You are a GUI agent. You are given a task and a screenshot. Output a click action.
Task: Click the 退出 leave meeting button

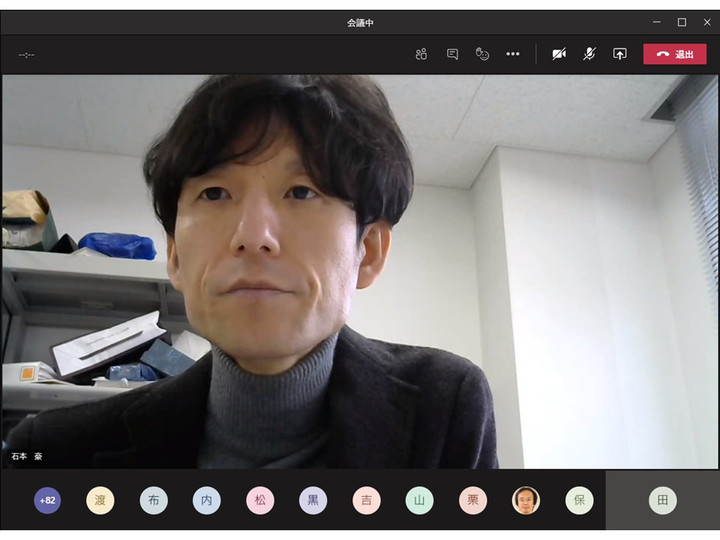pos(674,54)
